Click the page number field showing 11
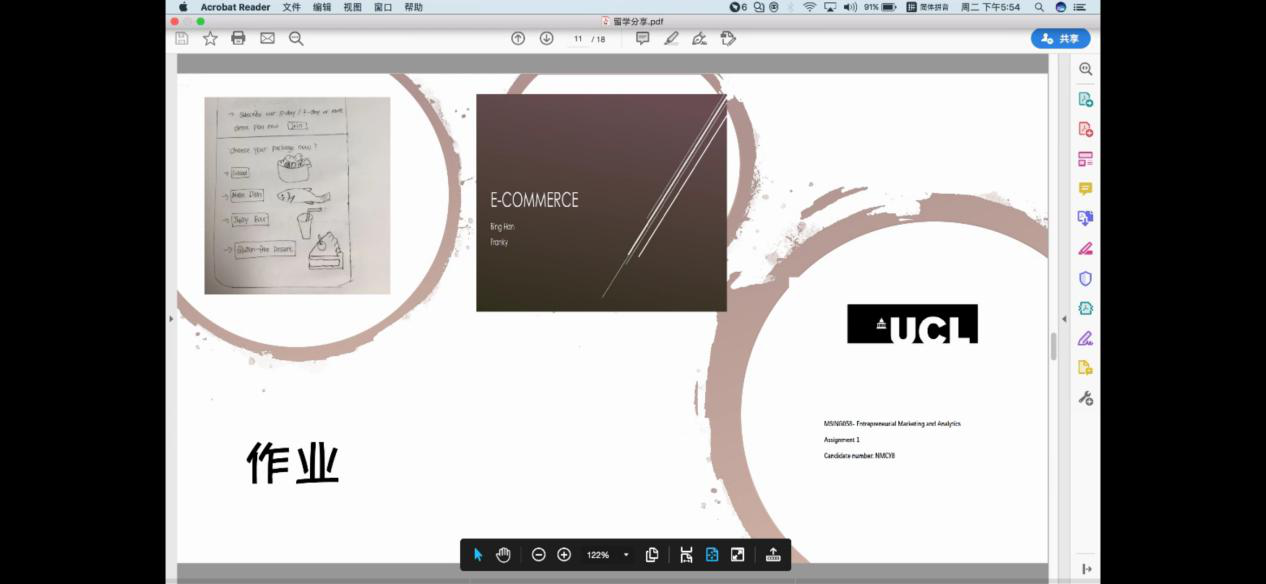The image size is (1266, 584). point(578,39)
